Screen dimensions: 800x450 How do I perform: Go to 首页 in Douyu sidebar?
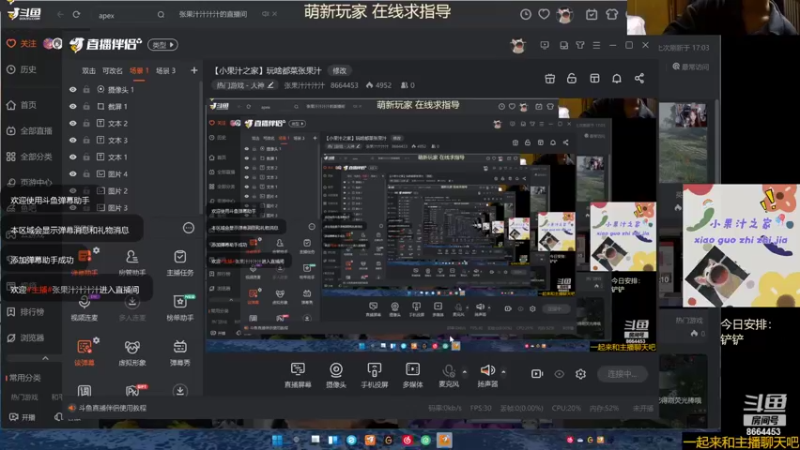(x=22, y=105)
